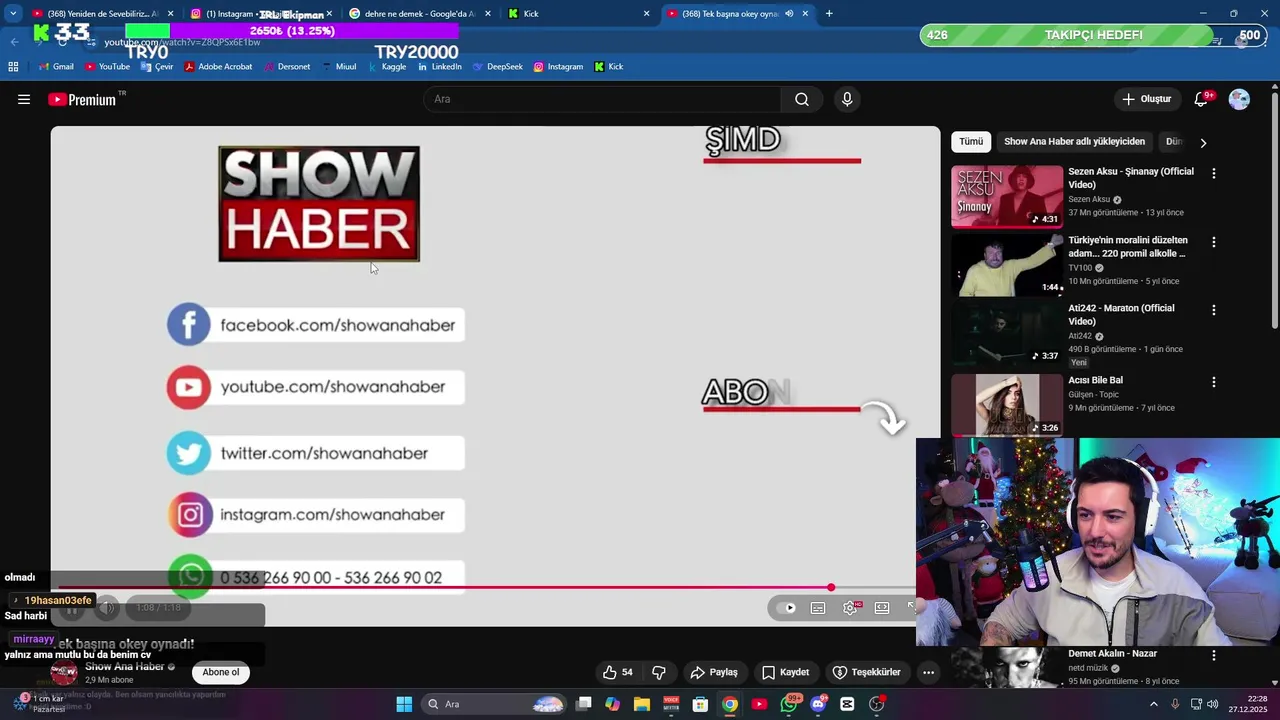The width and height of the screenshot is (1280, 720).
Task: Click the magnifier search button
Action: click(802, 99)
